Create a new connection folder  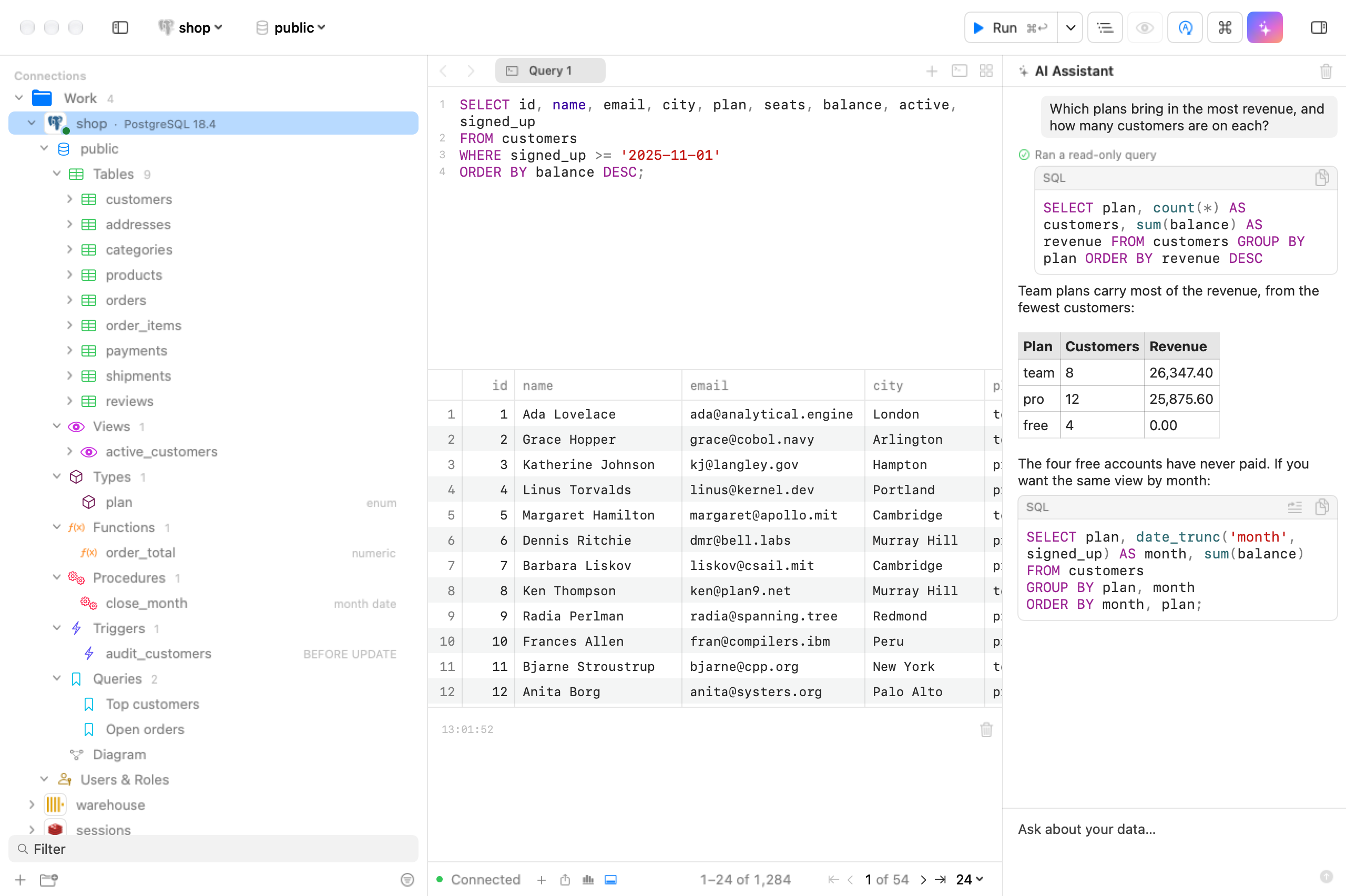click(49, 879)
